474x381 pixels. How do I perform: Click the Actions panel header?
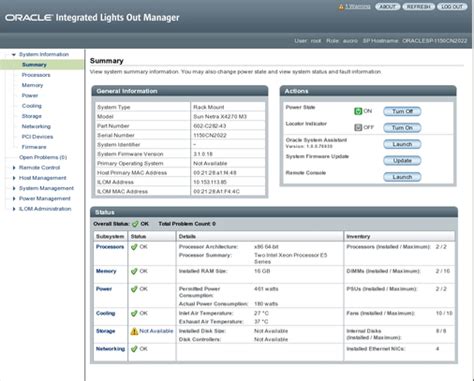click(368, 91)
